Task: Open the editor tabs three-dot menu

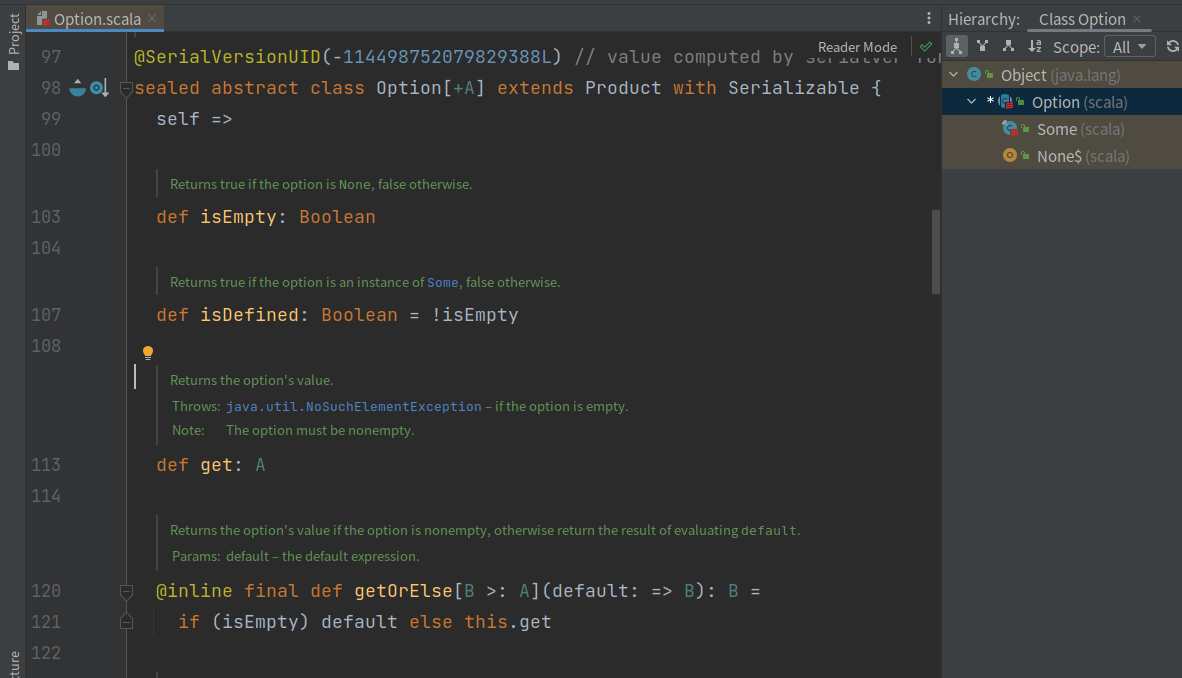Action: click(929, 18)
